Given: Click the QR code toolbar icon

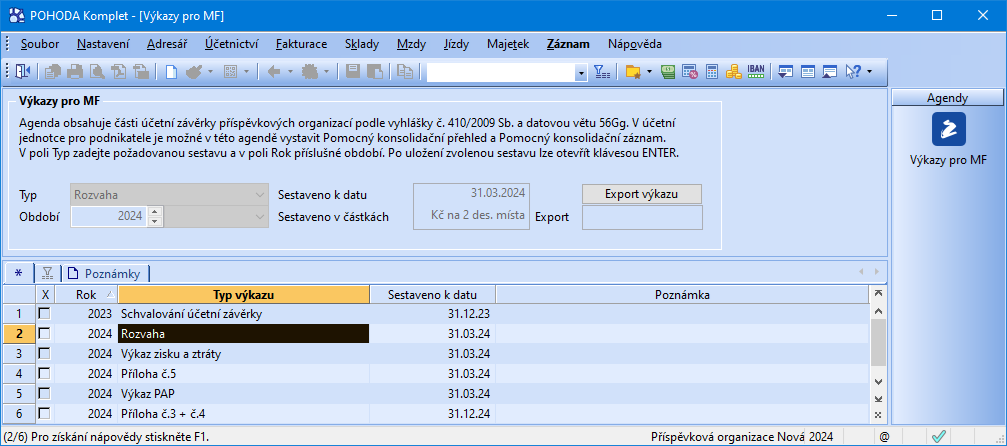Looking at the screenshot, I should click(x=231, y=72).
